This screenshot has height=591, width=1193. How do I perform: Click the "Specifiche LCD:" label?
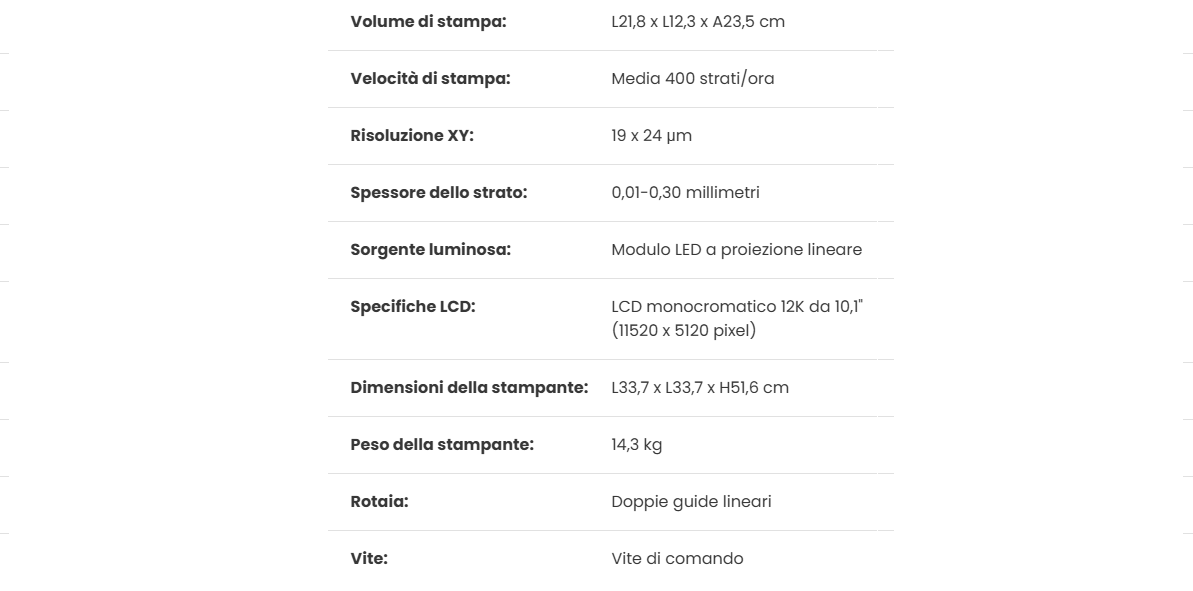412,307
